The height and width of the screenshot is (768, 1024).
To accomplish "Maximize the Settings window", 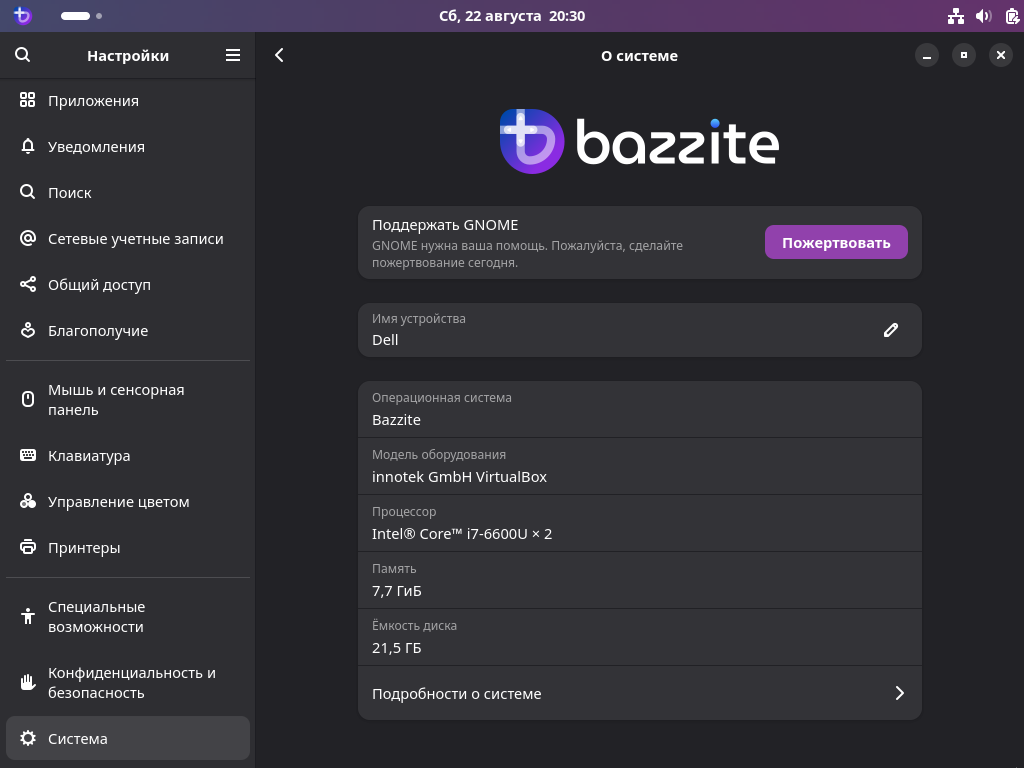I will (964, 56).
